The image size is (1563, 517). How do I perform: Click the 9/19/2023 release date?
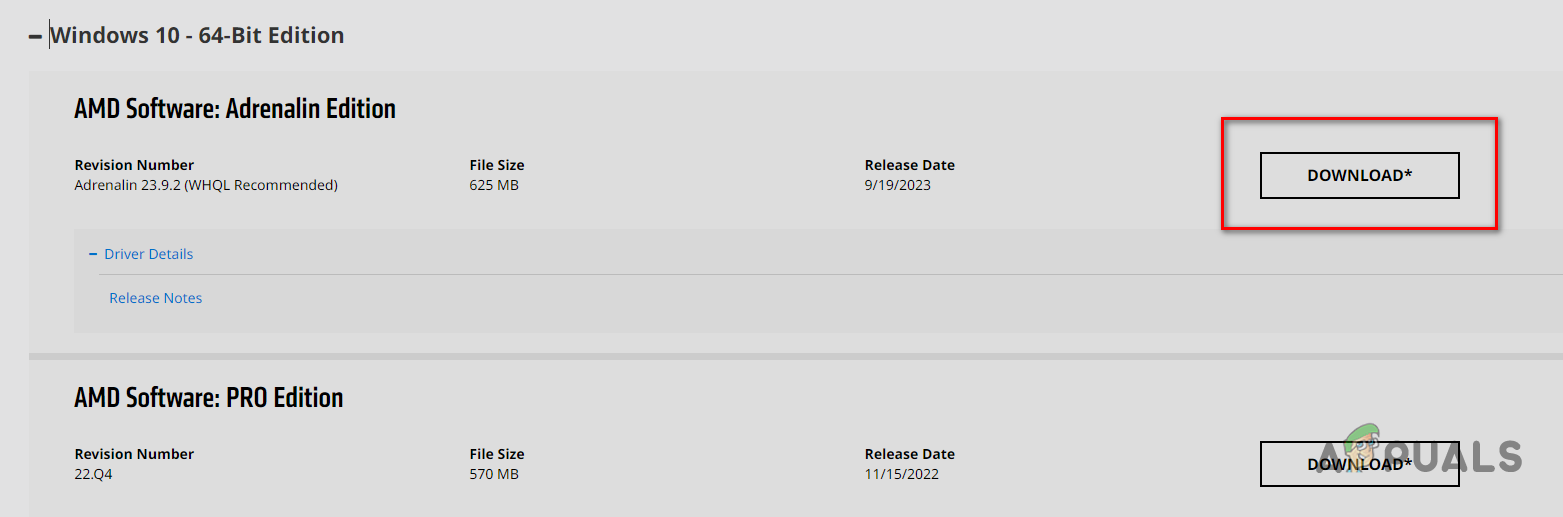897,185
